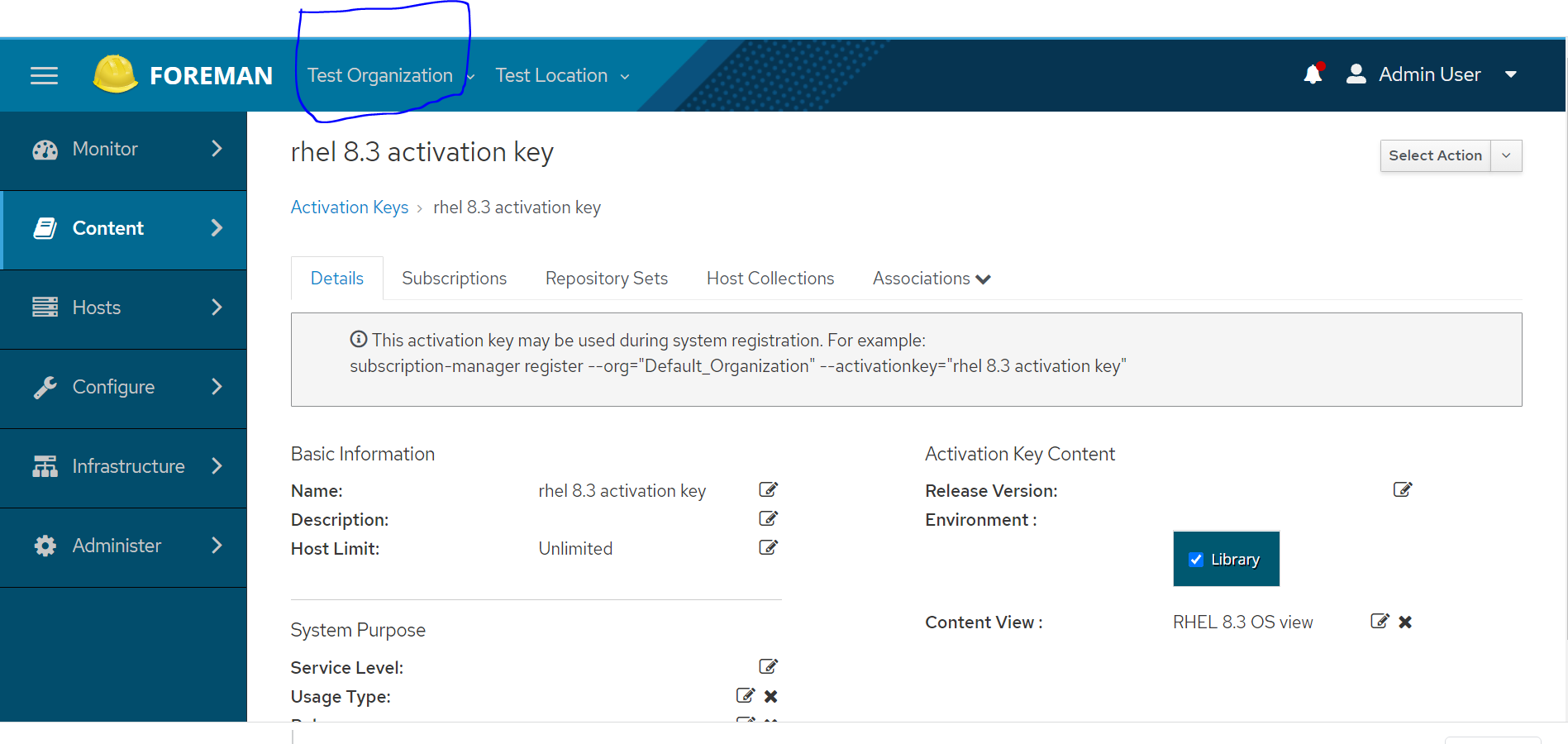The height and width of the screenshot is (744, 1568).
Task: Open the Administer sidebar menu
Action: point(124,546)
